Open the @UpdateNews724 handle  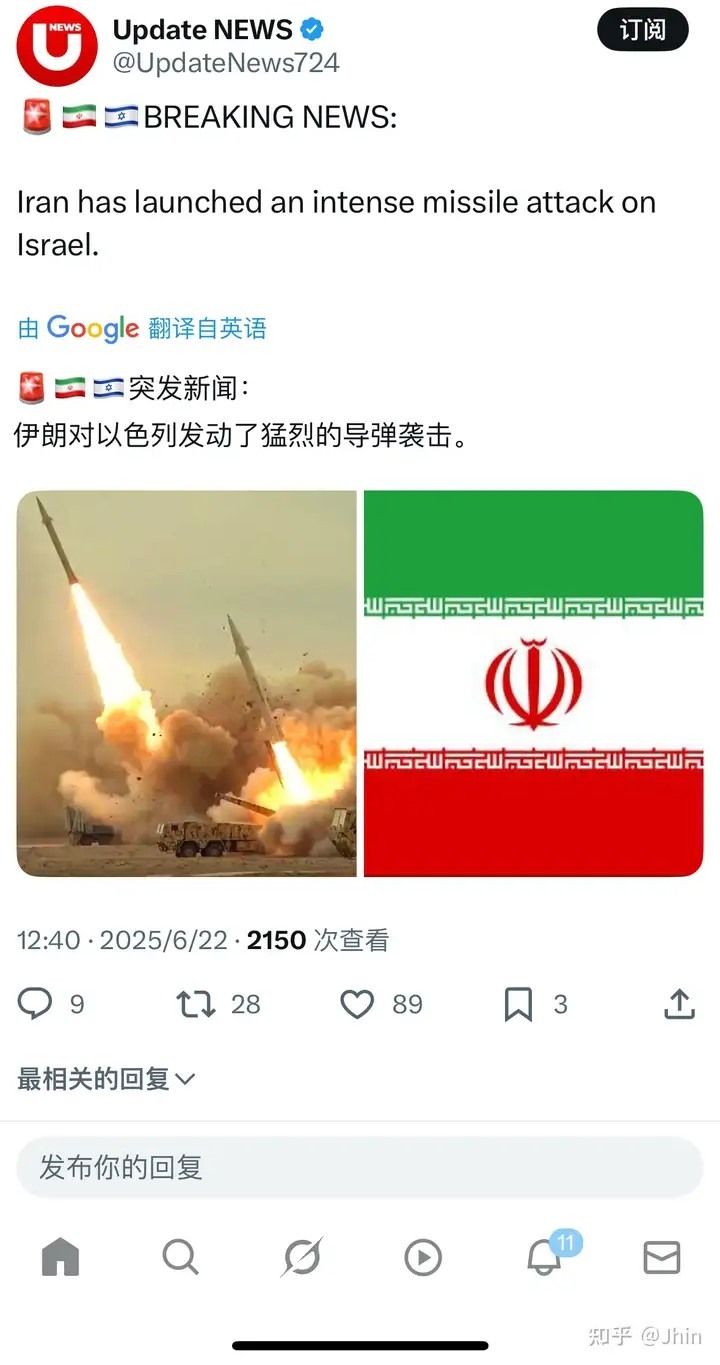pyautogui.click(x=226, y=63)
